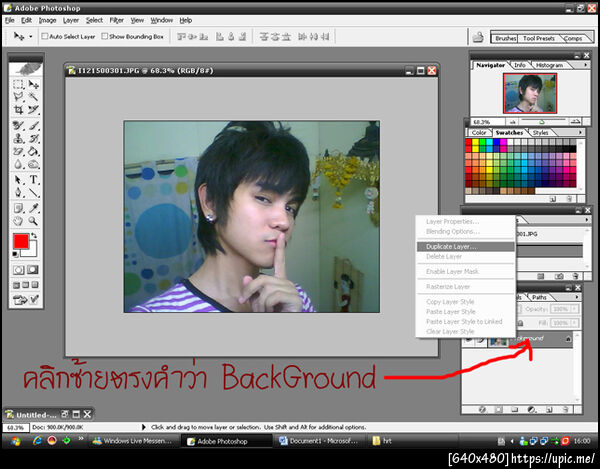Click the Navigator preview thumbnail
Screen dimensions: 600x469
point(530,93)
